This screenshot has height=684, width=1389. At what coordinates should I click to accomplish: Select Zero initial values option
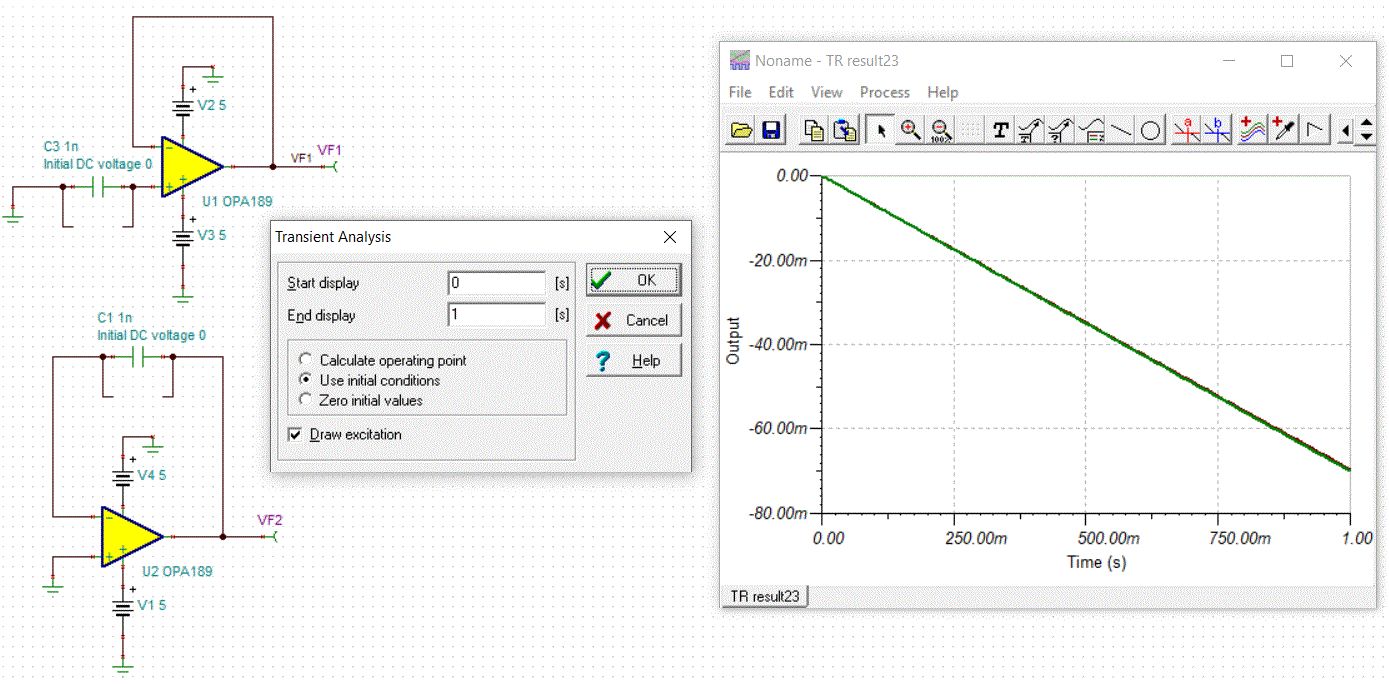(x=362, y=400)
